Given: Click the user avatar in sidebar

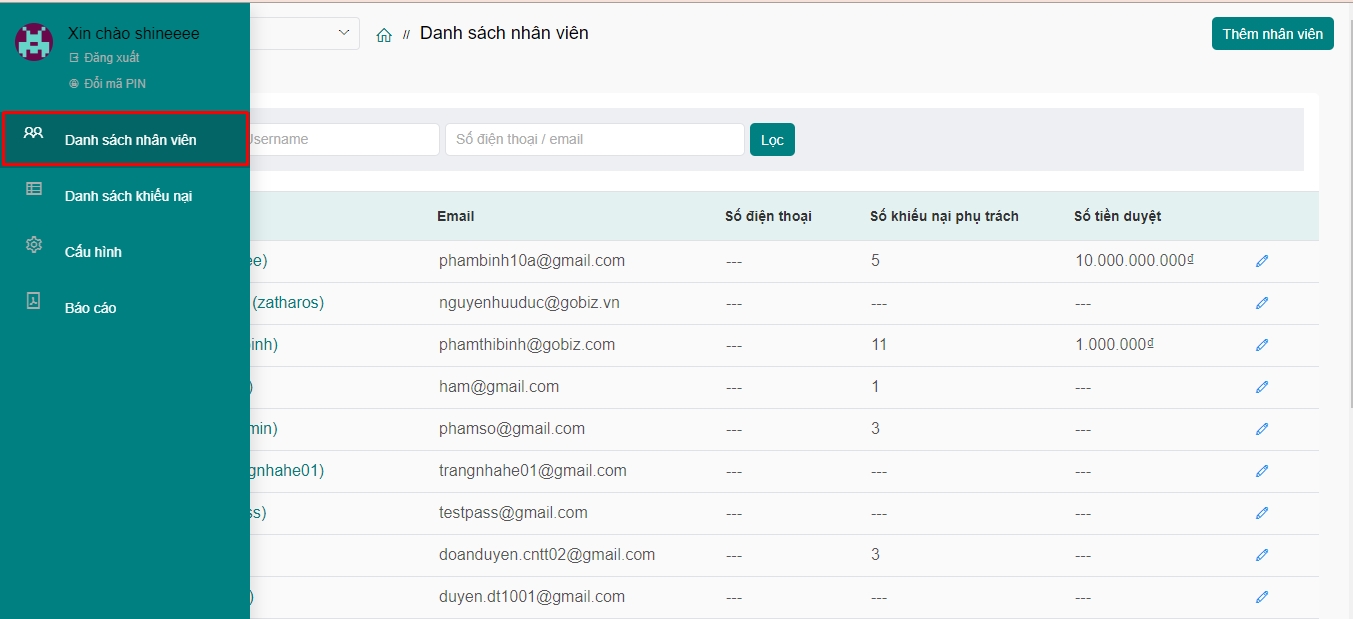Looking at the screenshot, I should (x=34, y=42).
